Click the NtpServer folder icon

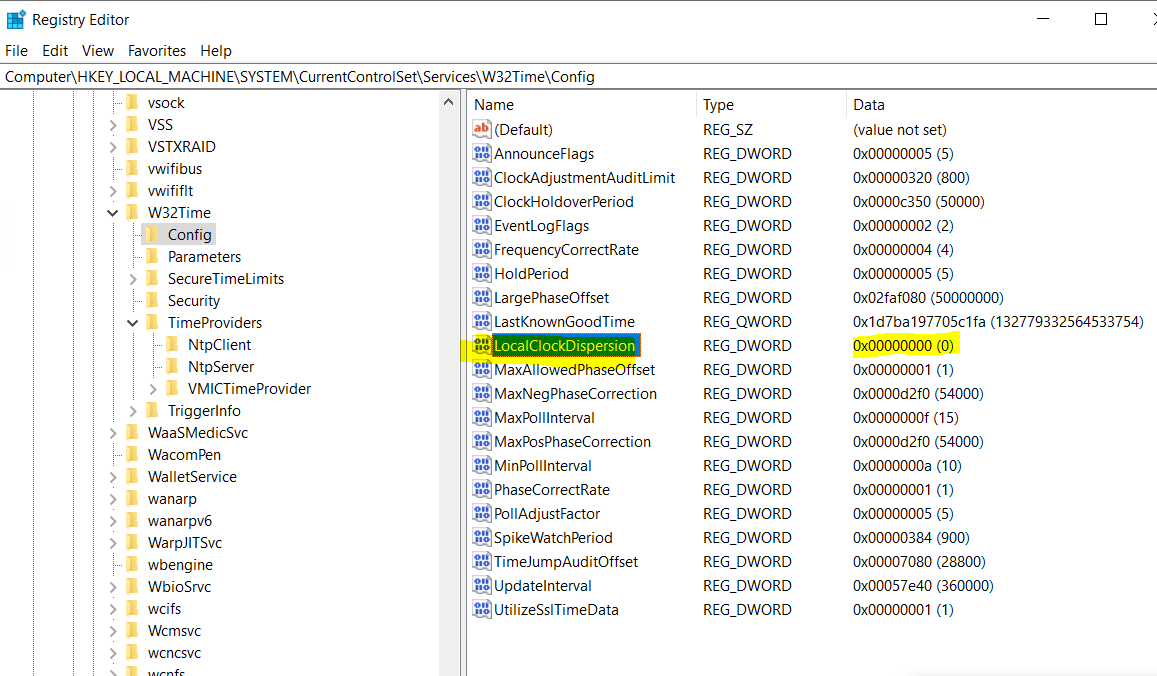[173, 367]
